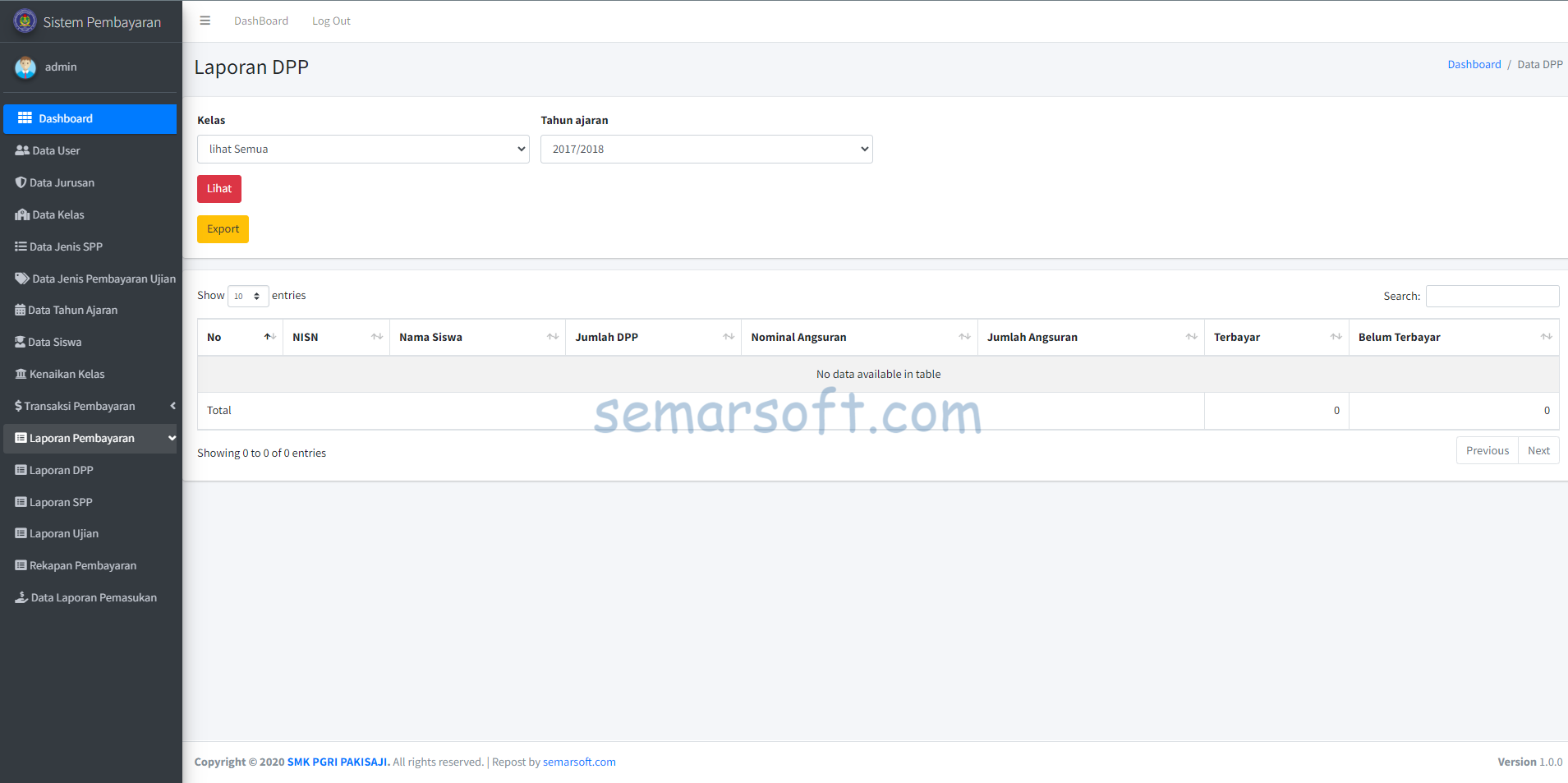The height and width of the screenshot is (783, 1568).
Task: Click the Data Kelas building icon
Action: tap(21, 214)
